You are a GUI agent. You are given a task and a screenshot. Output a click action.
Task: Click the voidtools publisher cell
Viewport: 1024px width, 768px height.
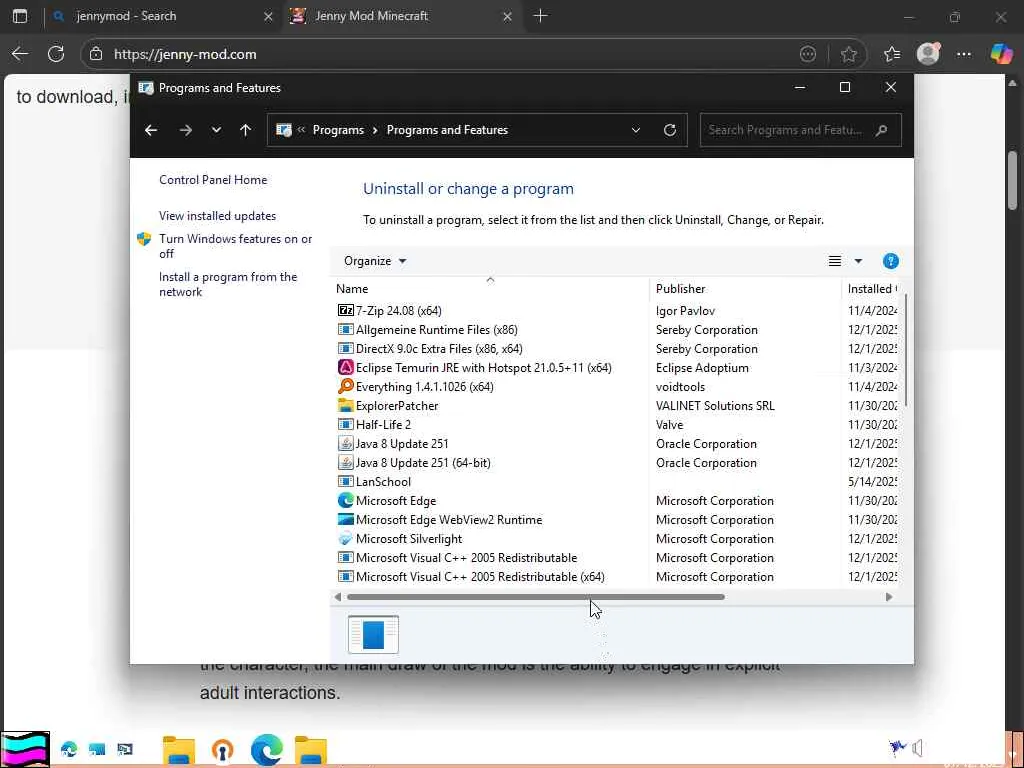coord(680,387)
